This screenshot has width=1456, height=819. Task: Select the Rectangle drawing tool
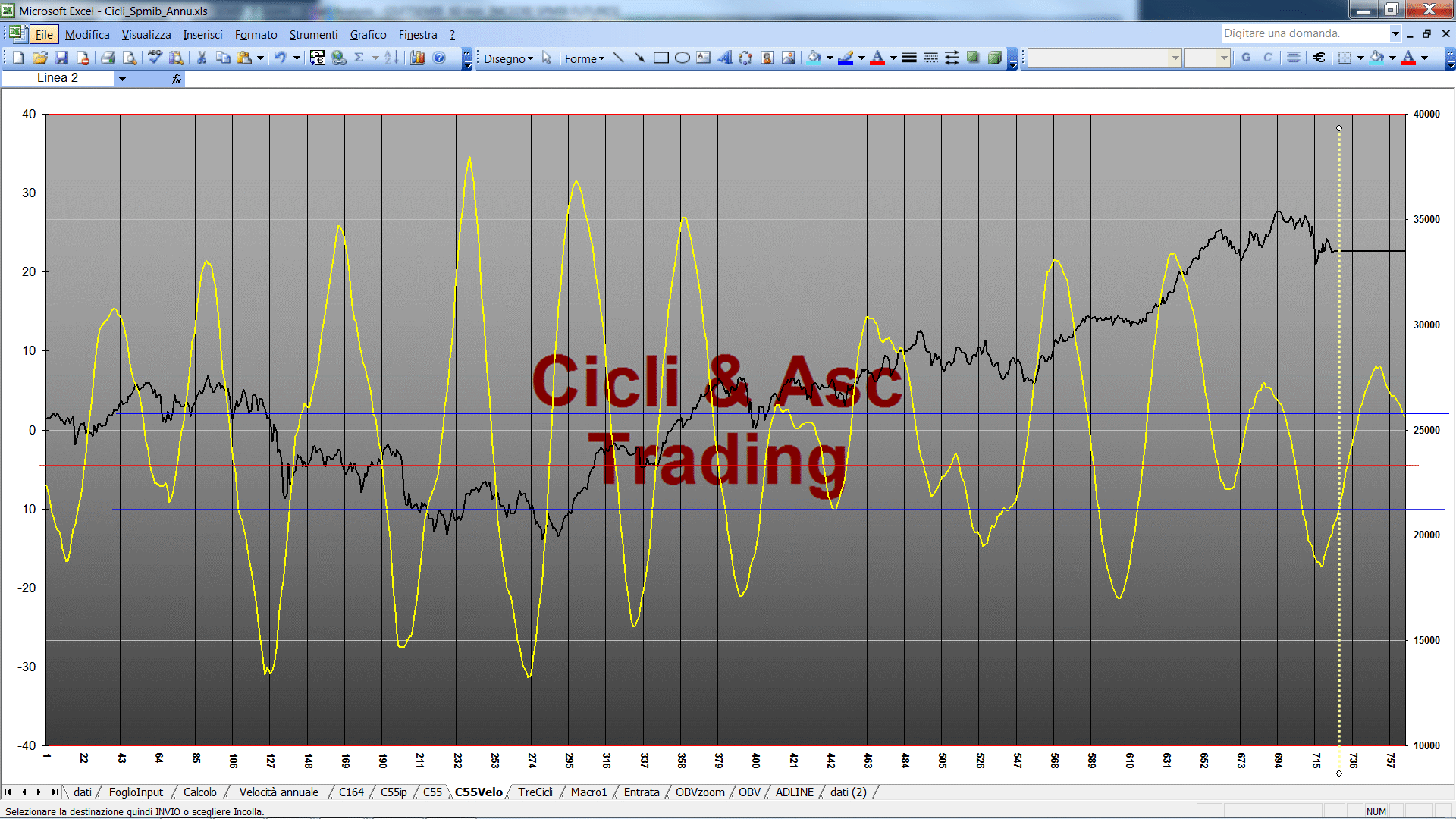[661, 58]
